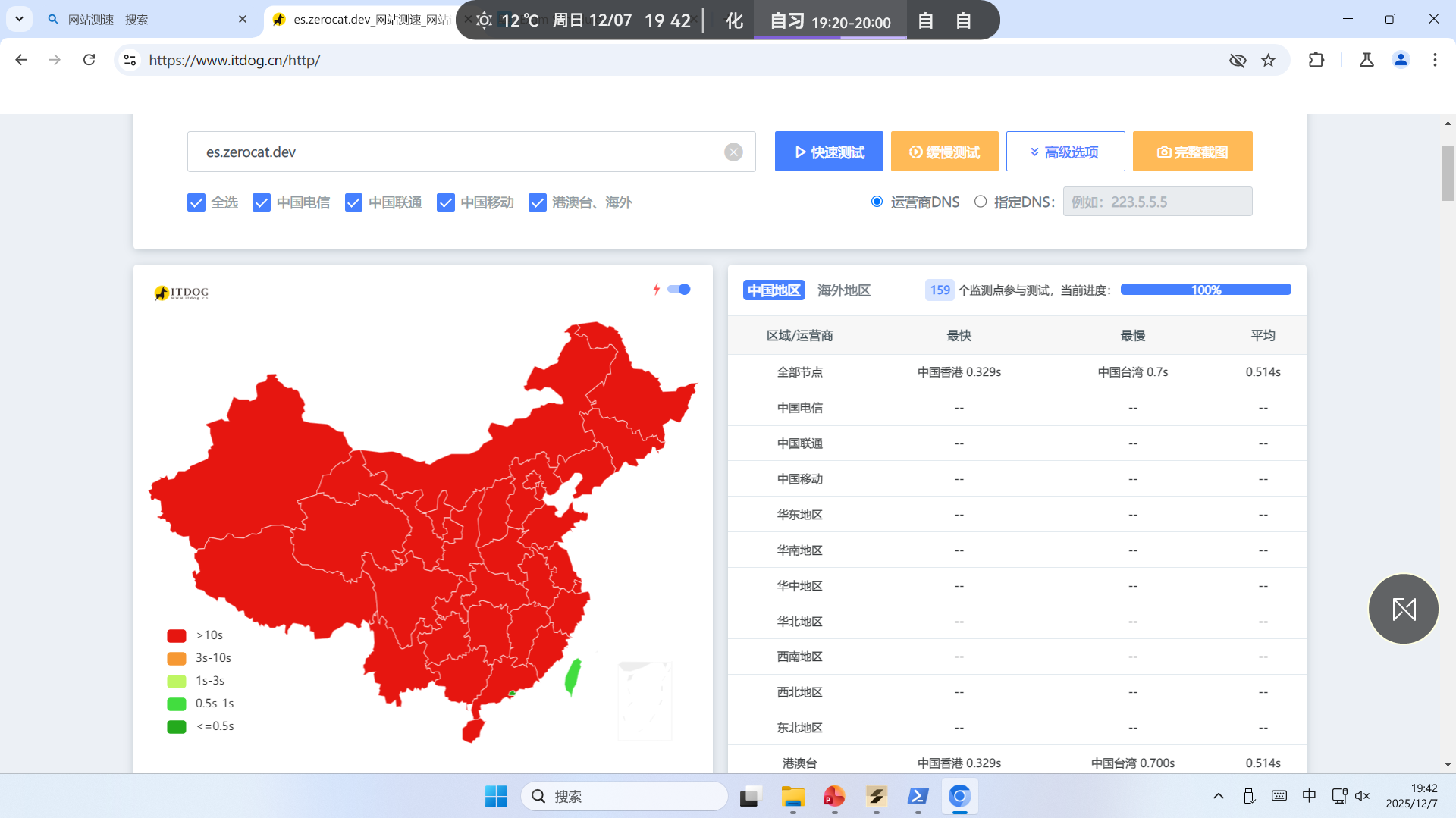Open File Explorer from the taskbar

[x=792, y=796]
